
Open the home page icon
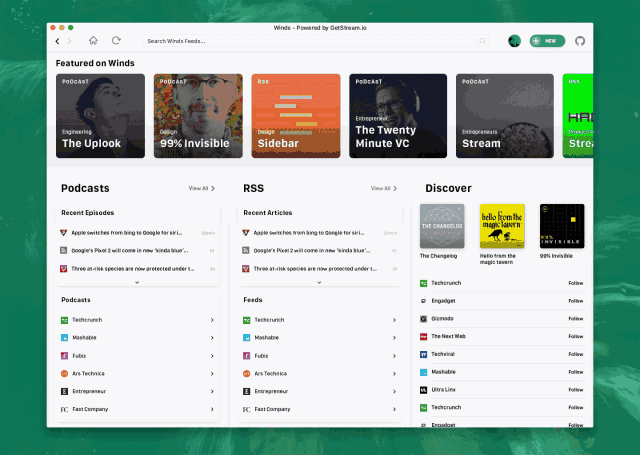click(93, 40)
